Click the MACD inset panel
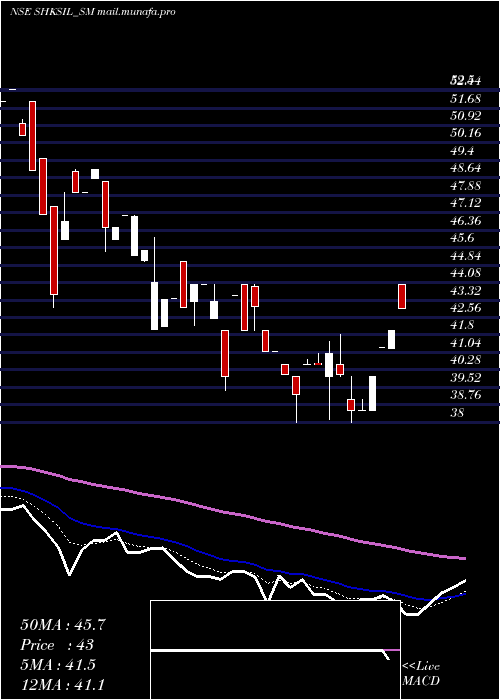500x700 pixels. point(275,650)
